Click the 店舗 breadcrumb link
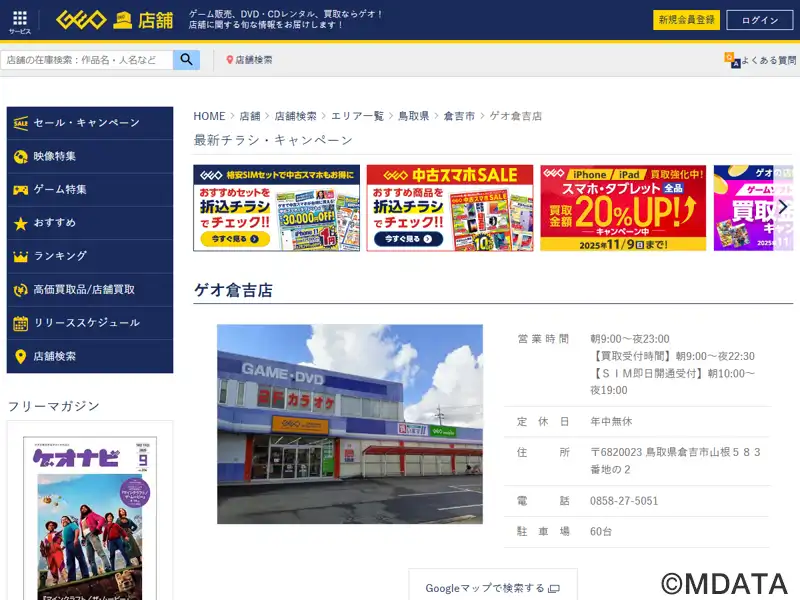800x600 pixels. coord(250,116)
